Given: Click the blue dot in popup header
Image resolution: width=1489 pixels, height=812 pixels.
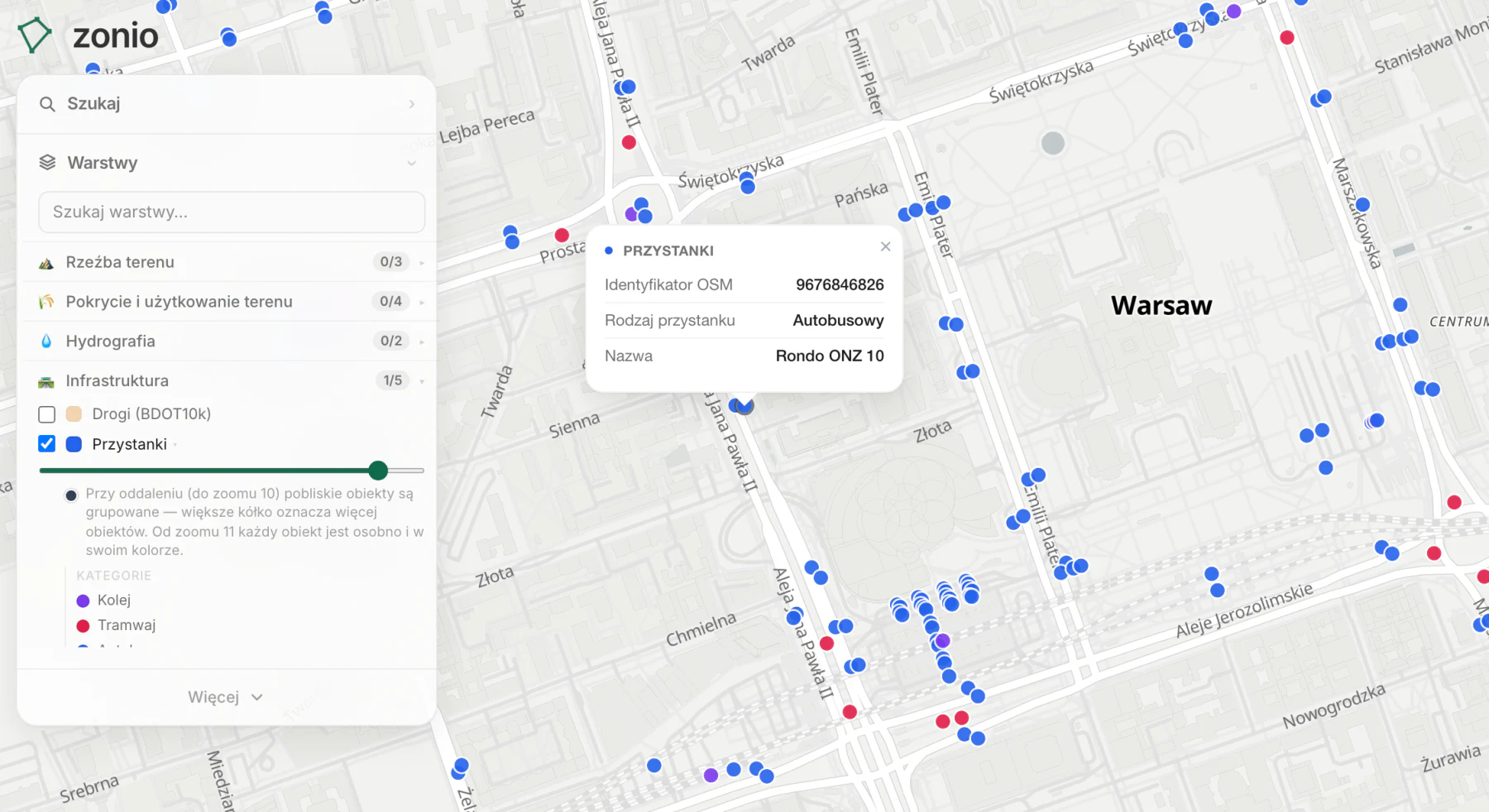Looking at the screenshot, I should click(x=609, y=251).
